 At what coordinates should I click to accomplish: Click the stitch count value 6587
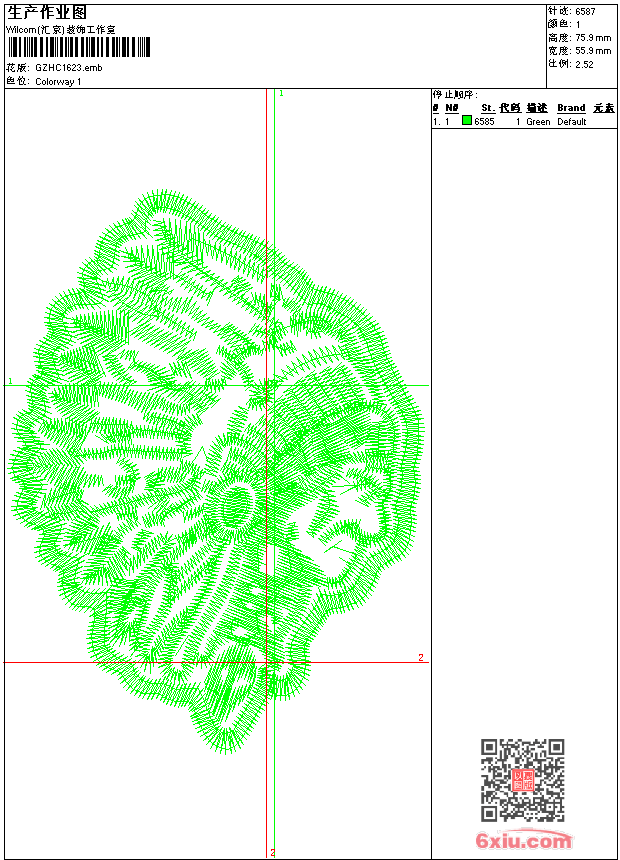pos(586,11)
